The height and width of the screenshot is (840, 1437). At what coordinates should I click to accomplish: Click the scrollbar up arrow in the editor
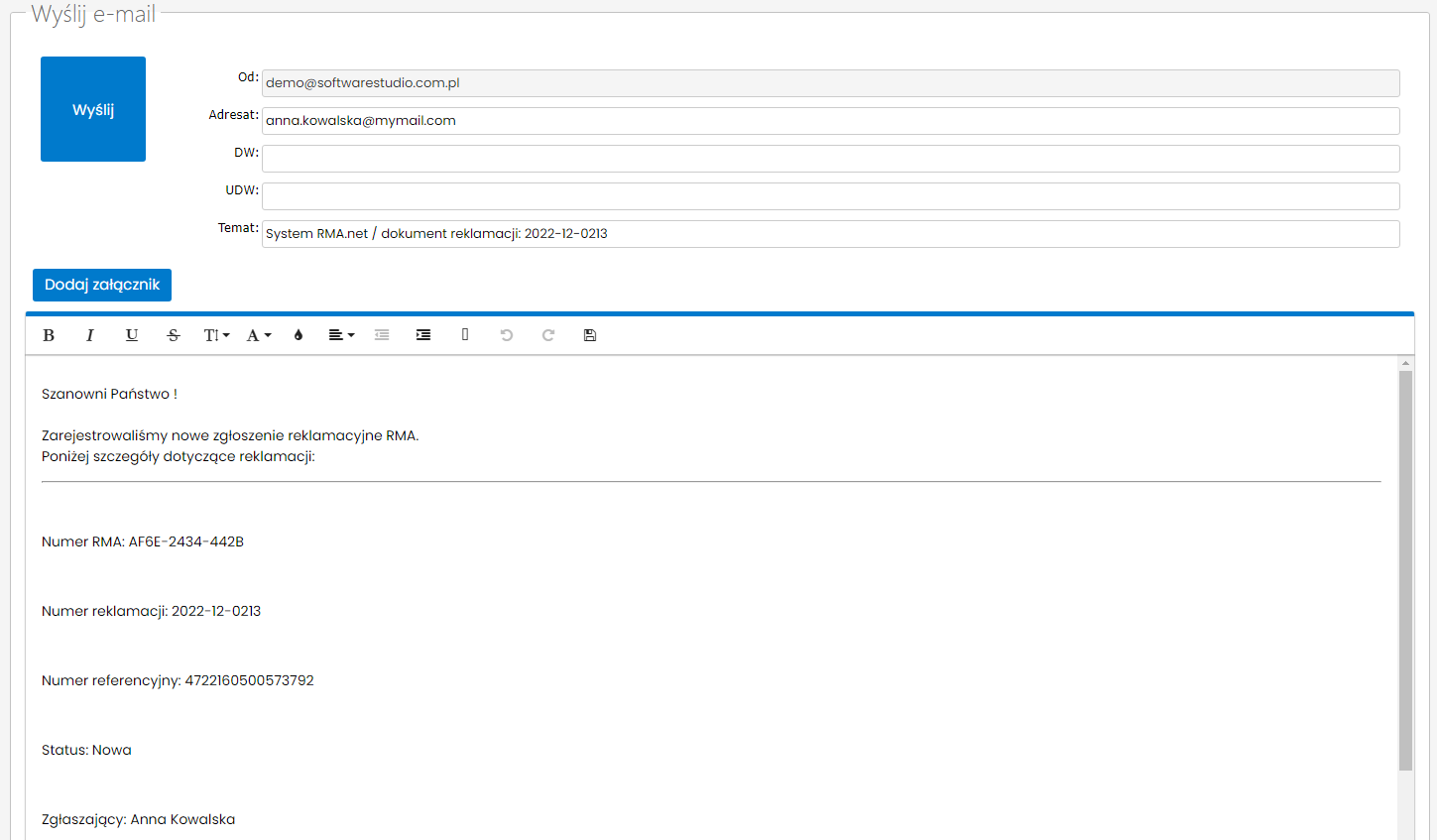(1405, 363)
